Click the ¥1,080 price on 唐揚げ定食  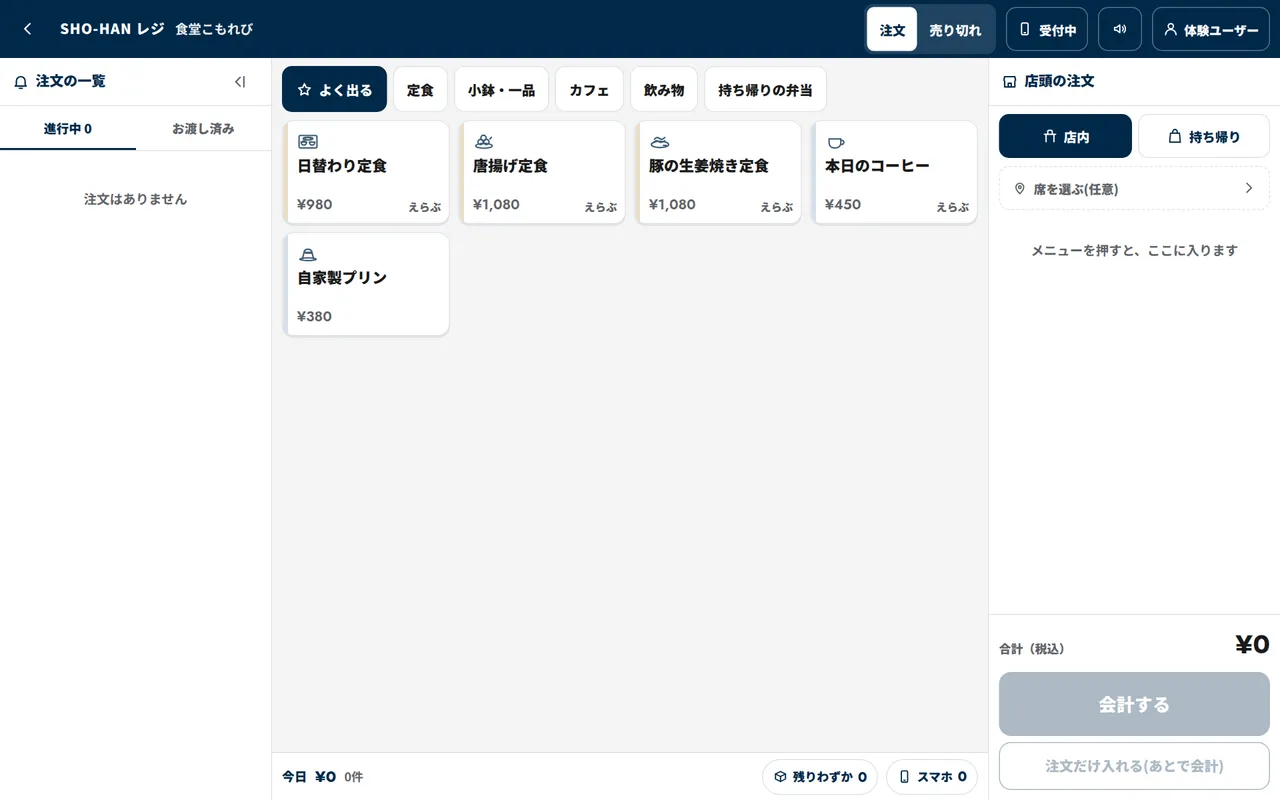pos(496,205)
